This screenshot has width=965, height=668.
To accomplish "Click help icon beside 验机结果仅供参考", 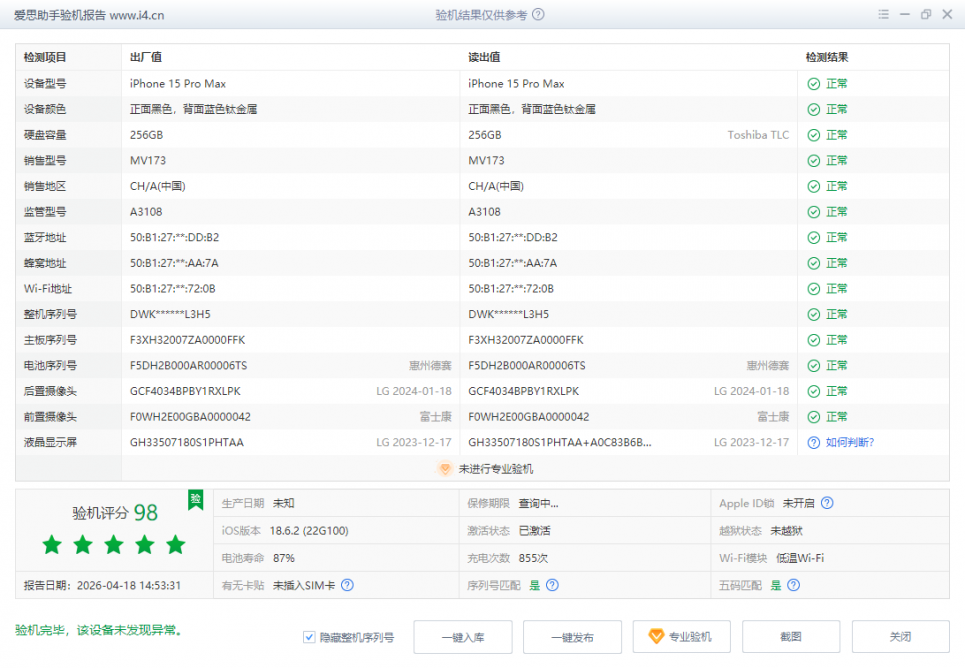I will tap(539, 15).
